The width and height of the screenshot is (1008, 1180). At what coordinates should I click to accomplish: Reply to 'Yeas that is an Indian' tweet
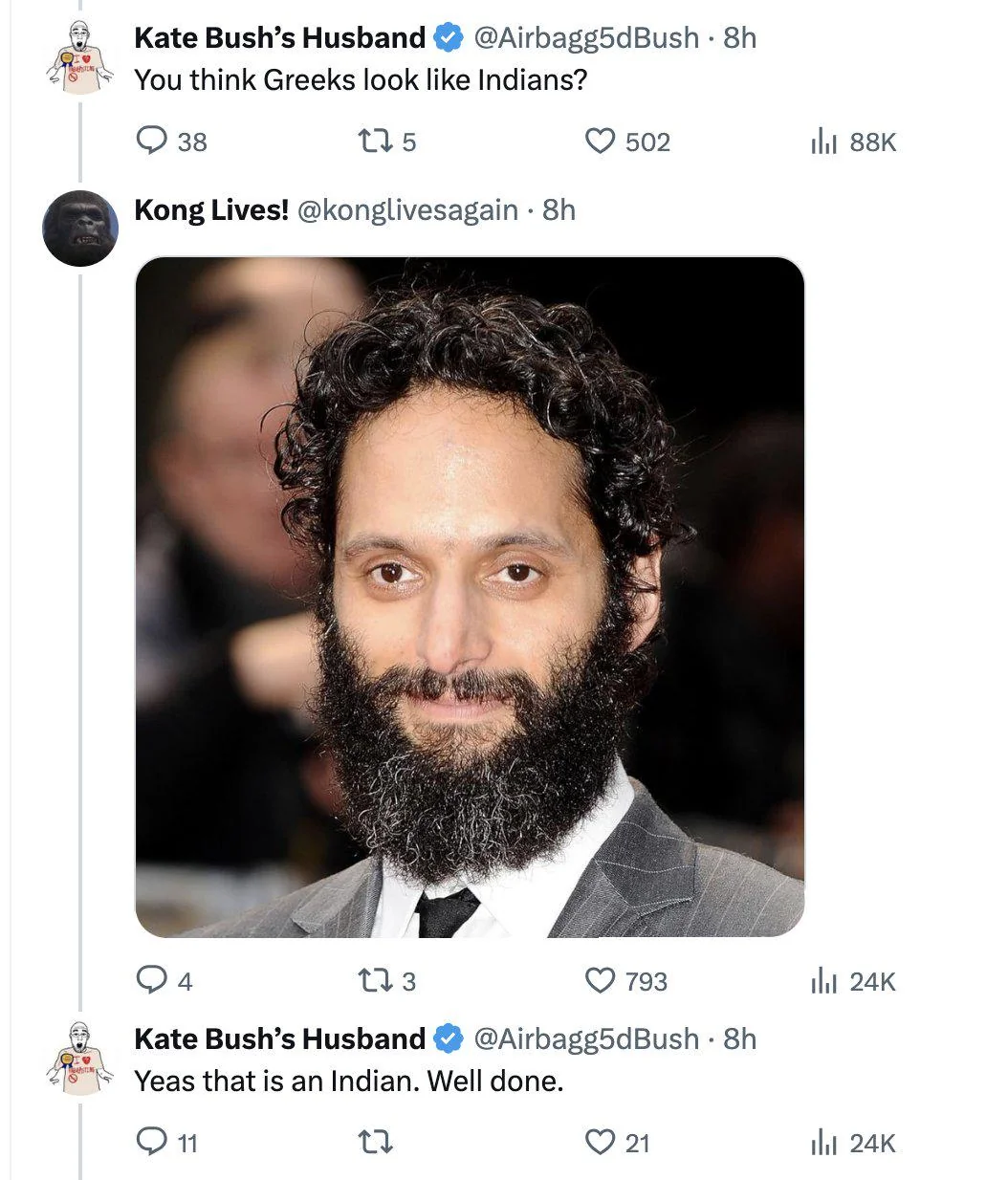[x=166, y=1142]
